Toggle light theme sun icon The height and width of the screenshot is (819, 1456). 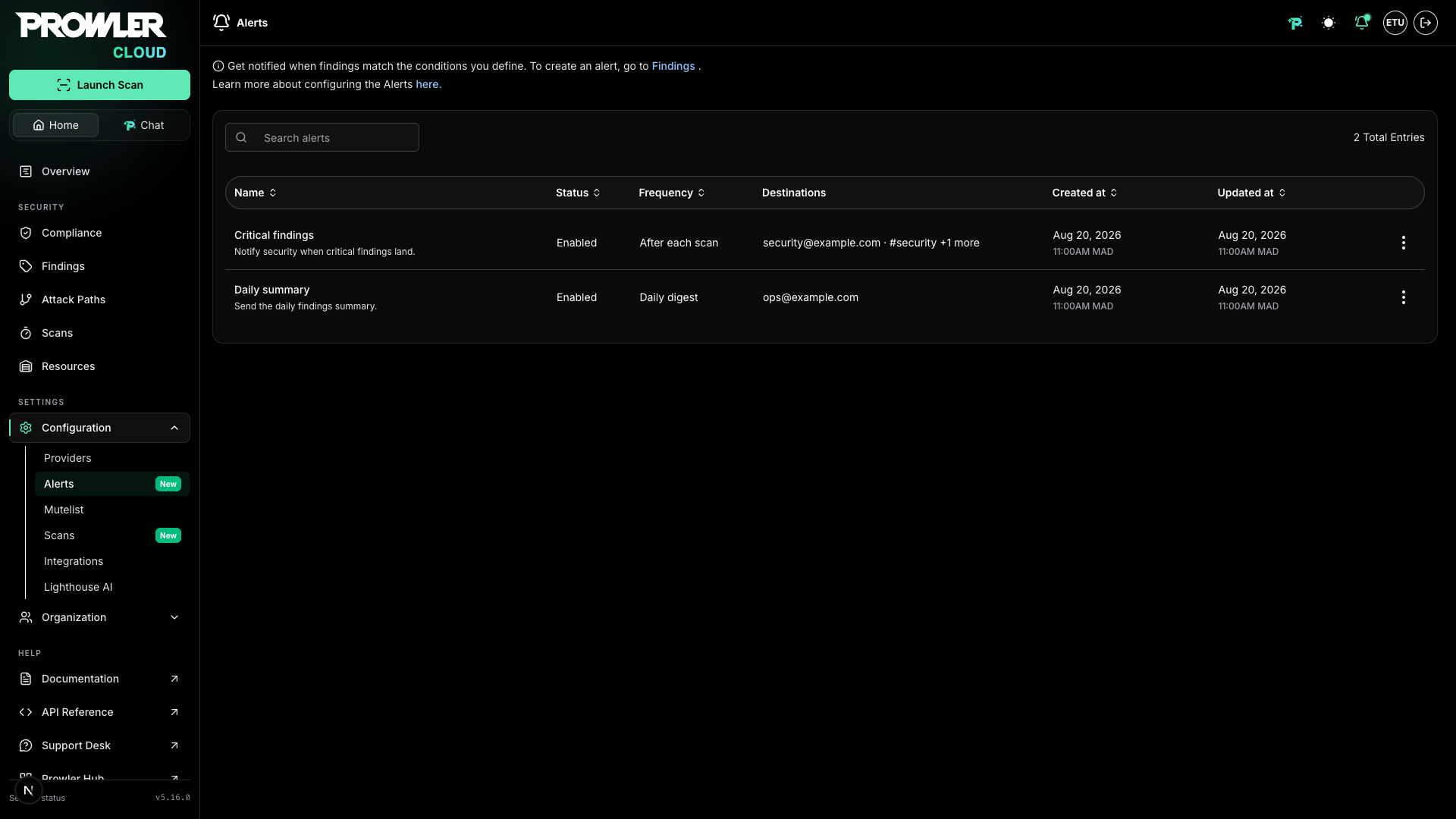tap(1329, 23)
